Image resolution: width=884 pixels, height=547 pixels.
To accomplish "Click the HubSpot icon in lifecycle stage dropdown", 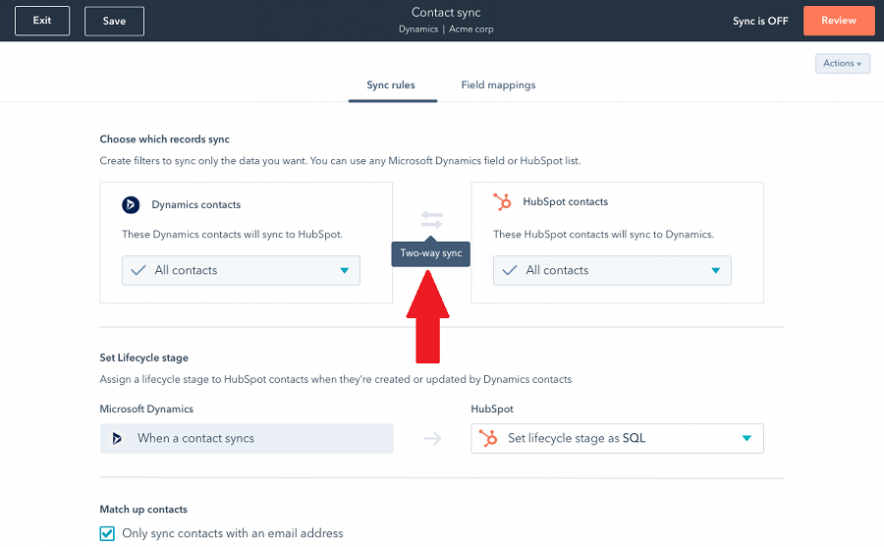I will point(488,438).
